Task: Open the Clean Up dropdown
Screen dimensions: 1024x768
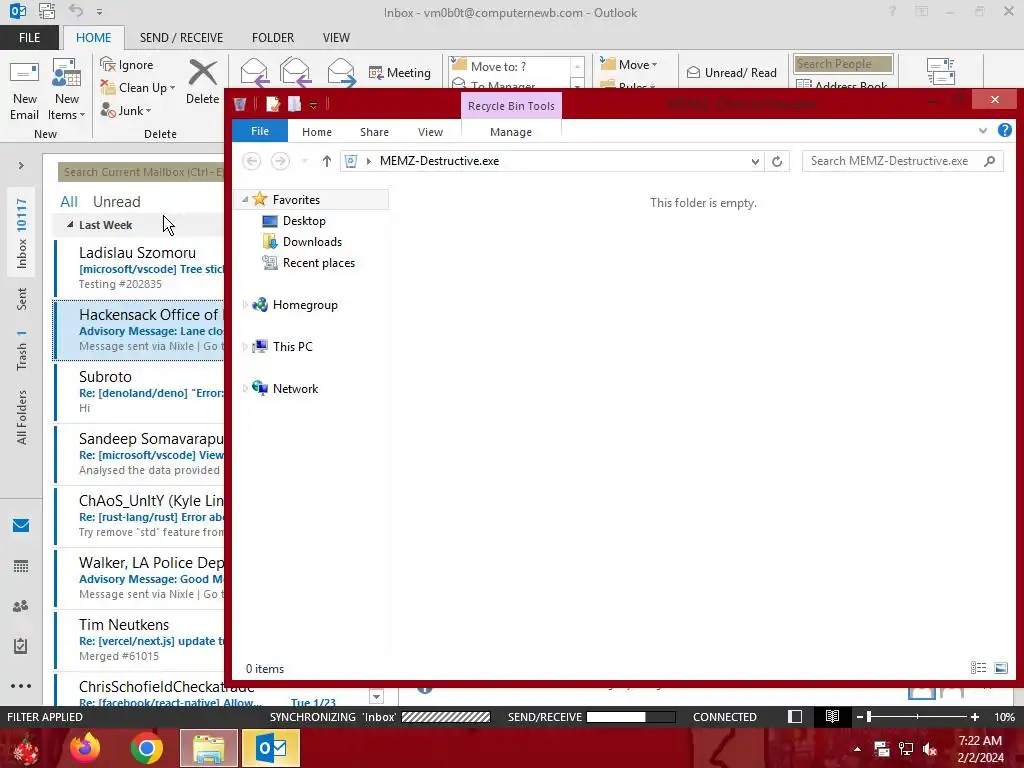Action: 137,88
